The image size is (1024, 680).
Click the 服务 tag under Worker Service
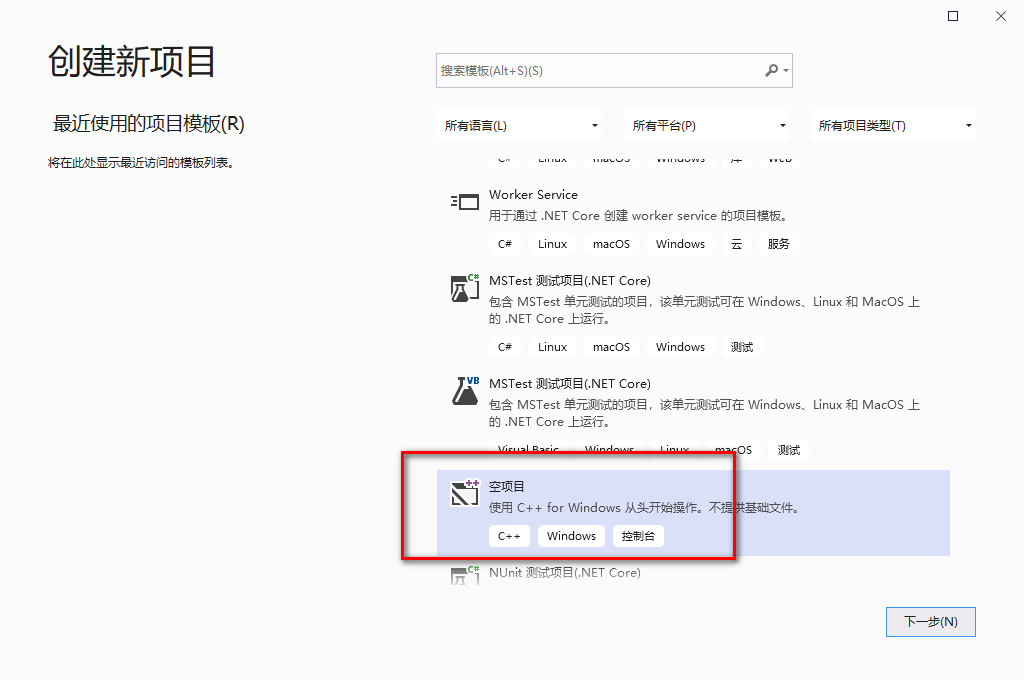pos(779,243)
